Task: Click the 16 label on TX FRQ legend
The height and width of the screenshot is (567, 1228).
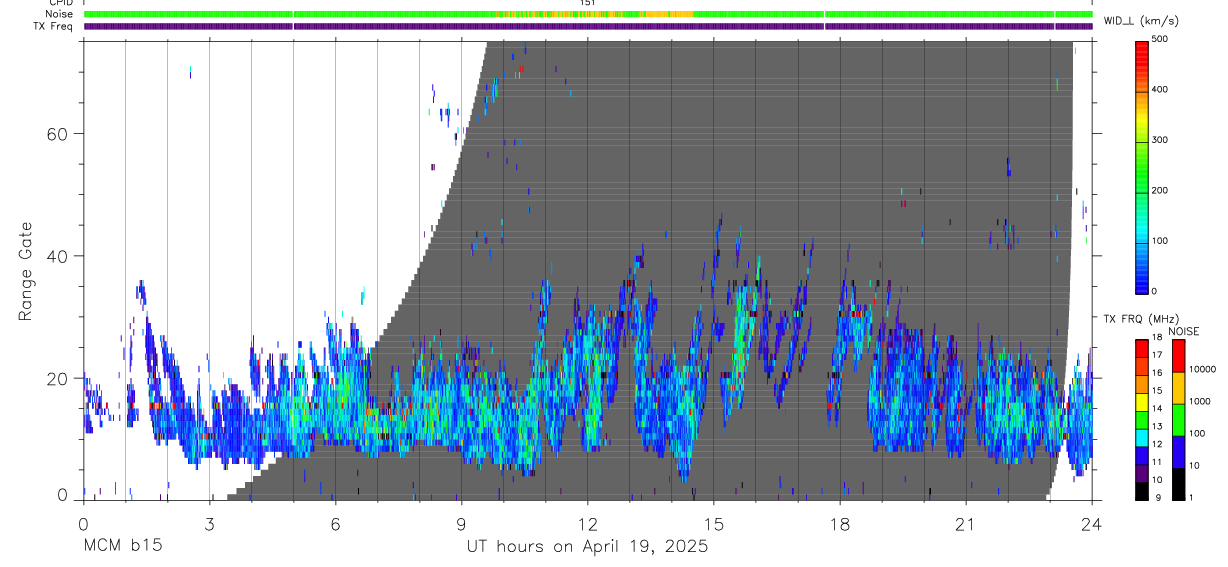Action: (x=1157, y=372)
